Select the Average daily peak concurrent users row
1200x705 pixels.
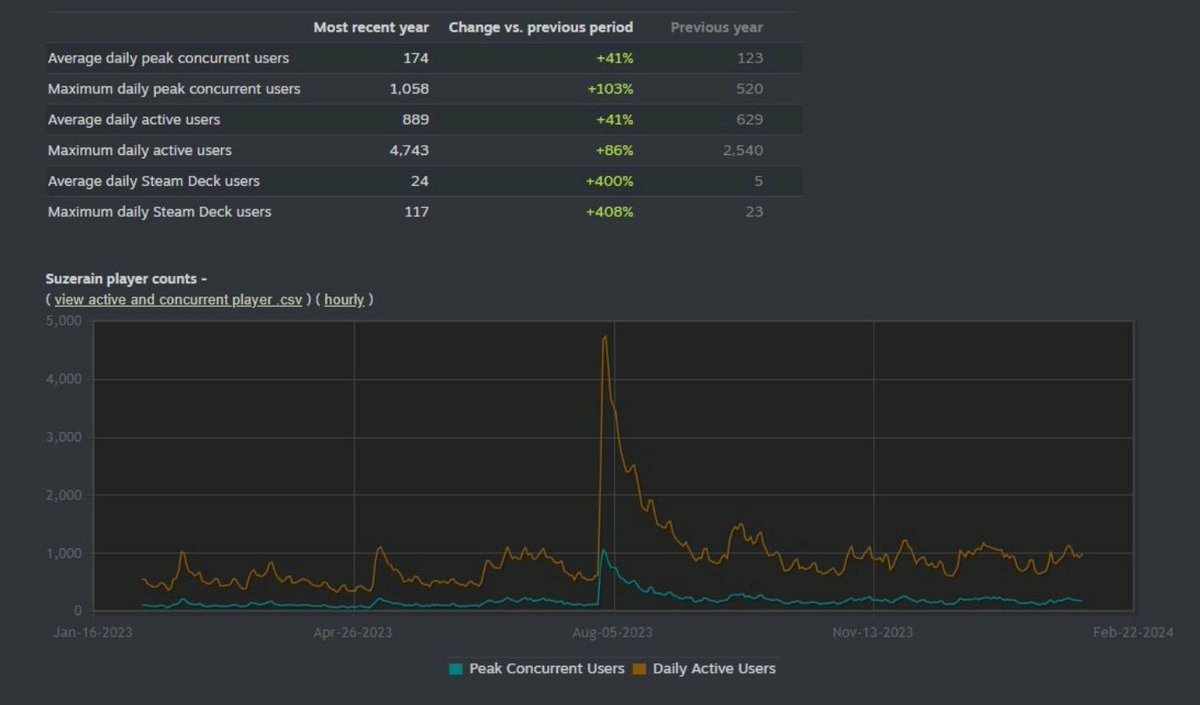tap(168, 58)
